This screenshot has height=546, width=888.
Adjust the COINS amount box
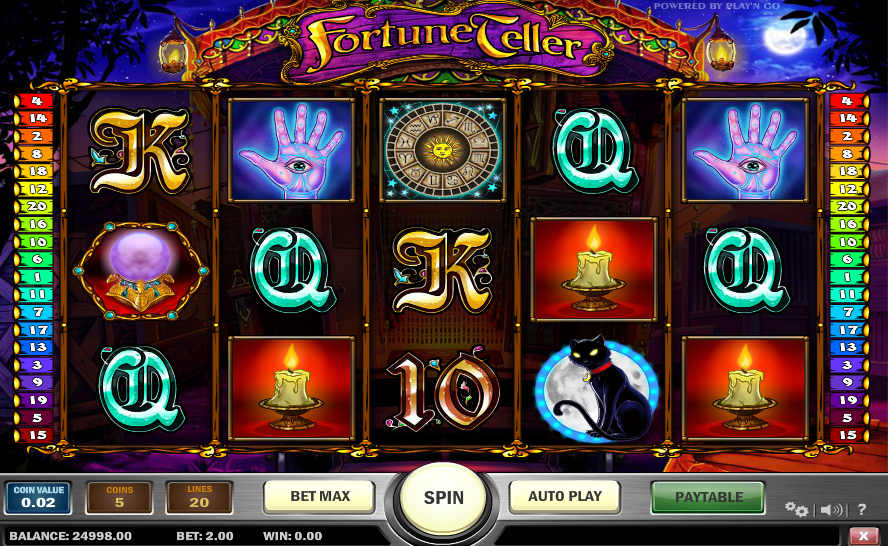coord(119,497)
